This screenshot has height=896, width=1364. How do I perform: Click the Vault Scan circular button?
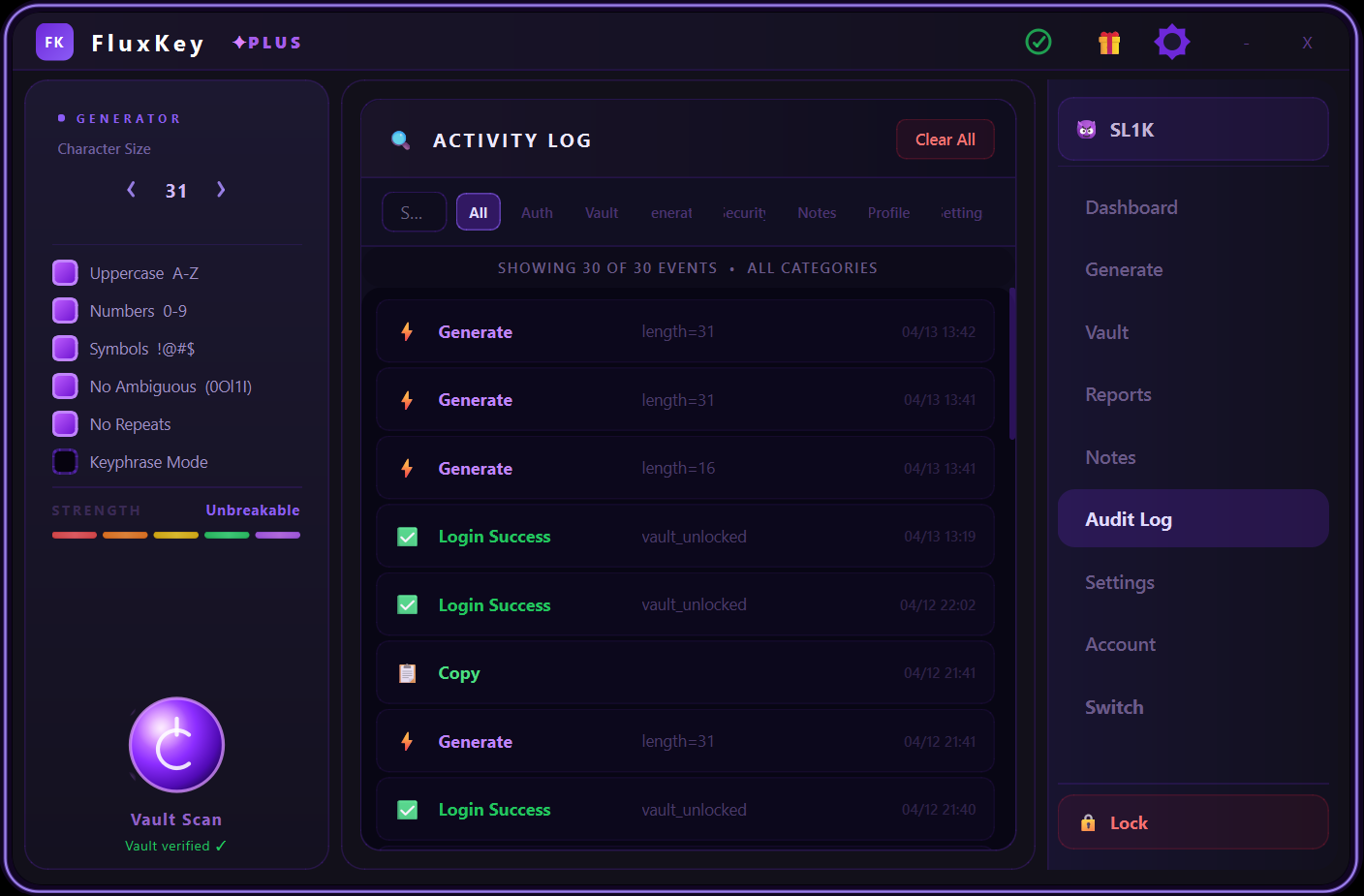176,745
